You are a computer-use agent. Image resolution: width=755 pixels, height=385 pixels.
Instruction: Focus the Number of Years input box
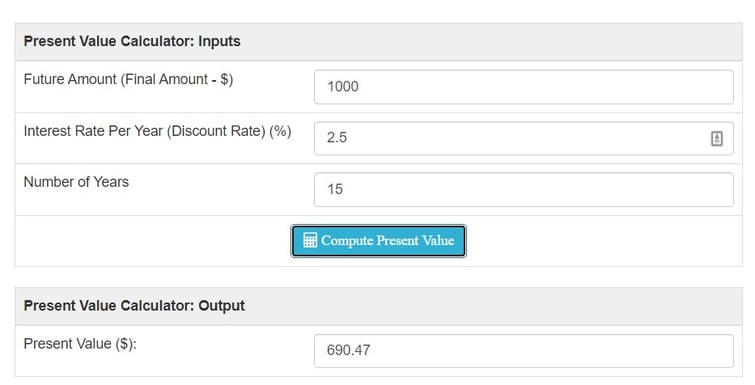524,190
